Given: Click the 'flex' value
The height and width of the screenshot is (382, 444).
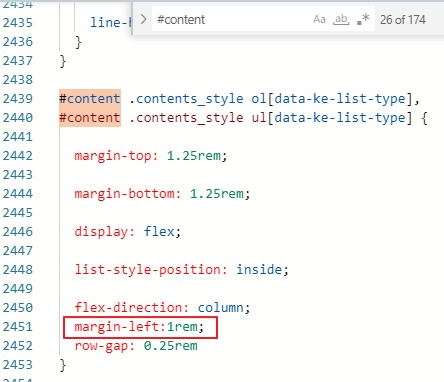Looking at the screenshot, I should (x=159, y=232).
